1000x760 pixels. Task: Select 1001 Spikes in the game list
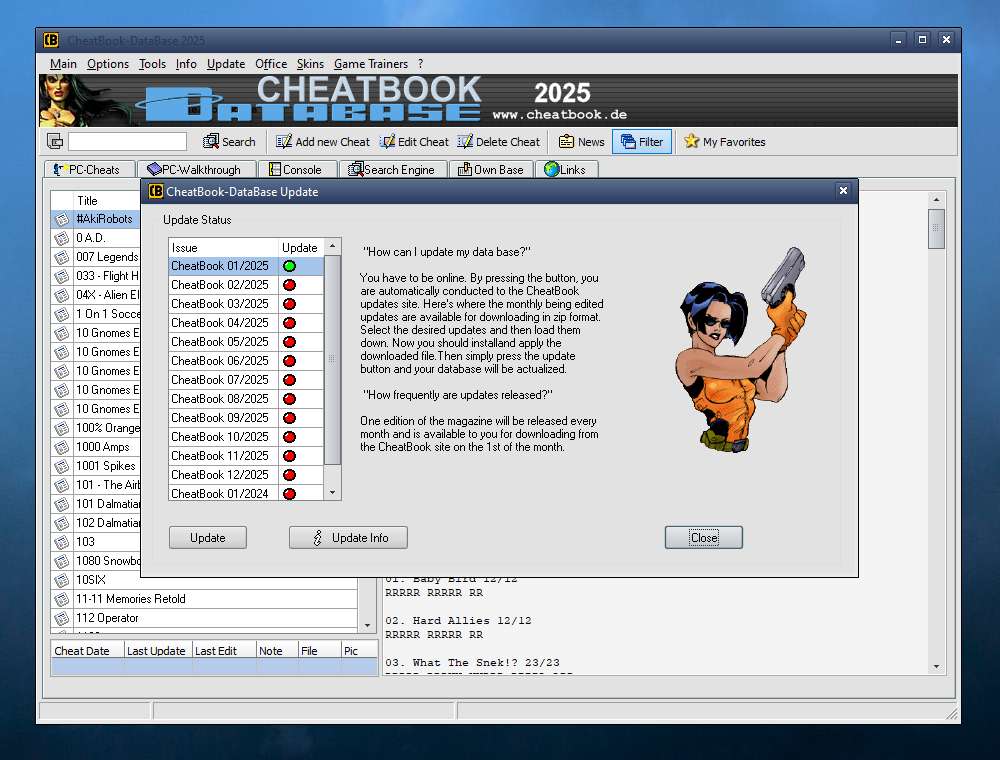[x=106, y=466]
